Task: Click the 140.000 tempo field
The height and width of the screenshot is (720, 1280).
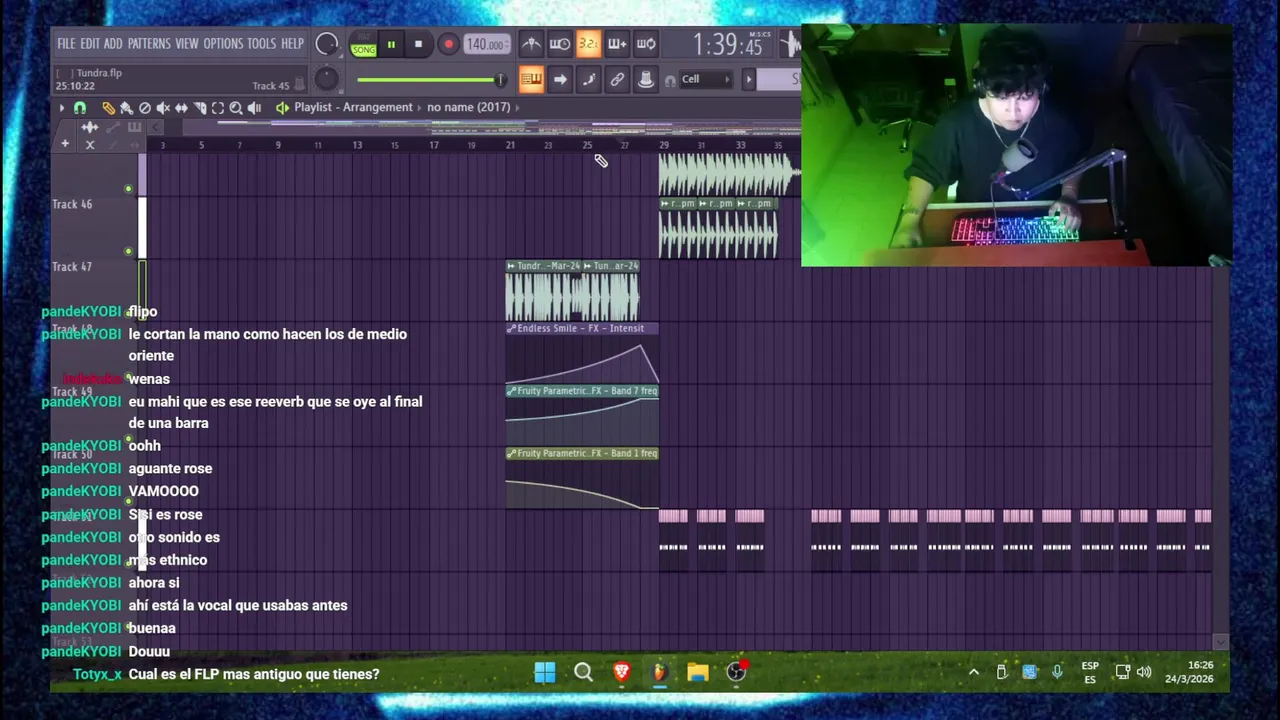Action: (486, 44)
